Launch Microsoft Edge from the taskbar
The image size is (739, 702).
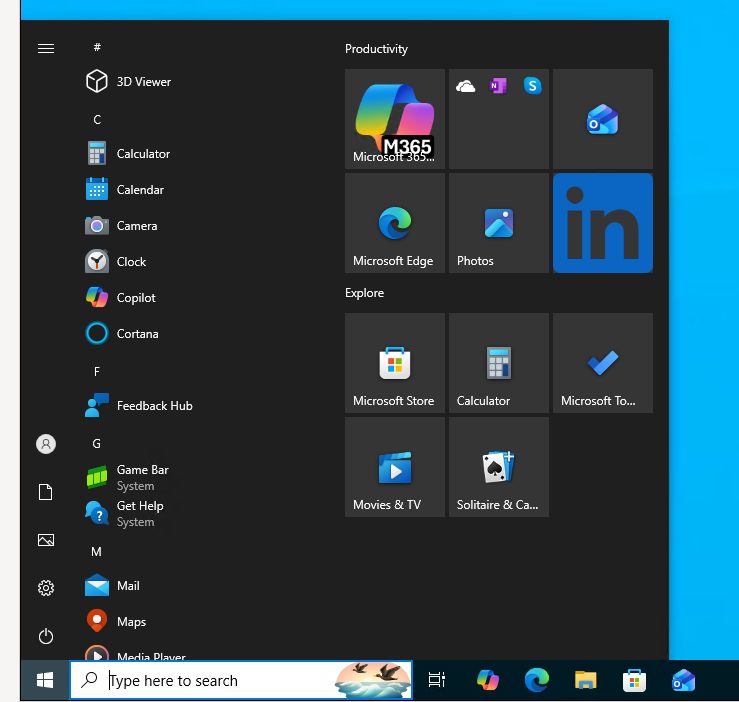[x=536, y=680]
